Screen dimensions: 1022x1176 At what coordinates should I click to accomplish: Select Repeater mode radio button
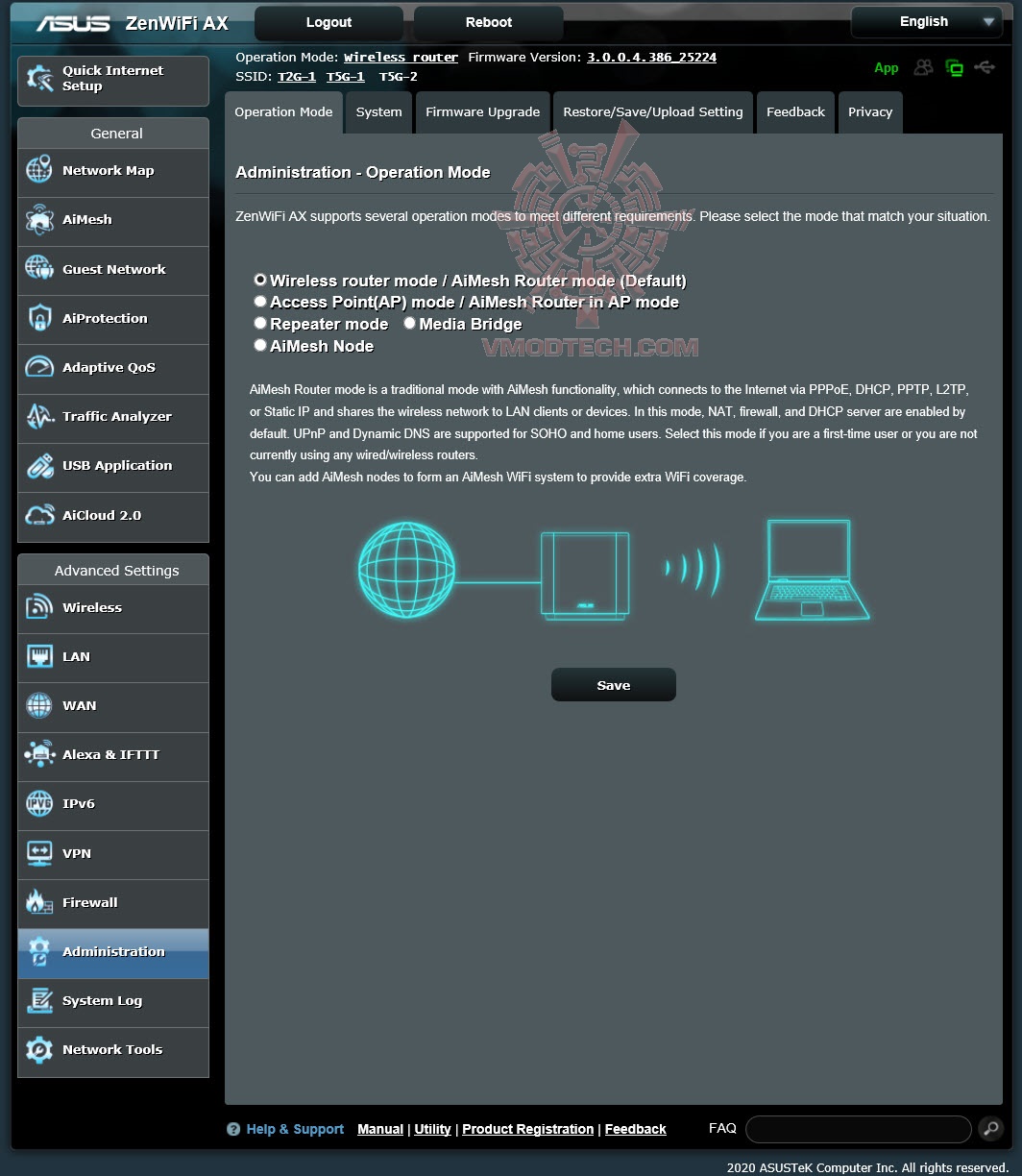point(259,324)
